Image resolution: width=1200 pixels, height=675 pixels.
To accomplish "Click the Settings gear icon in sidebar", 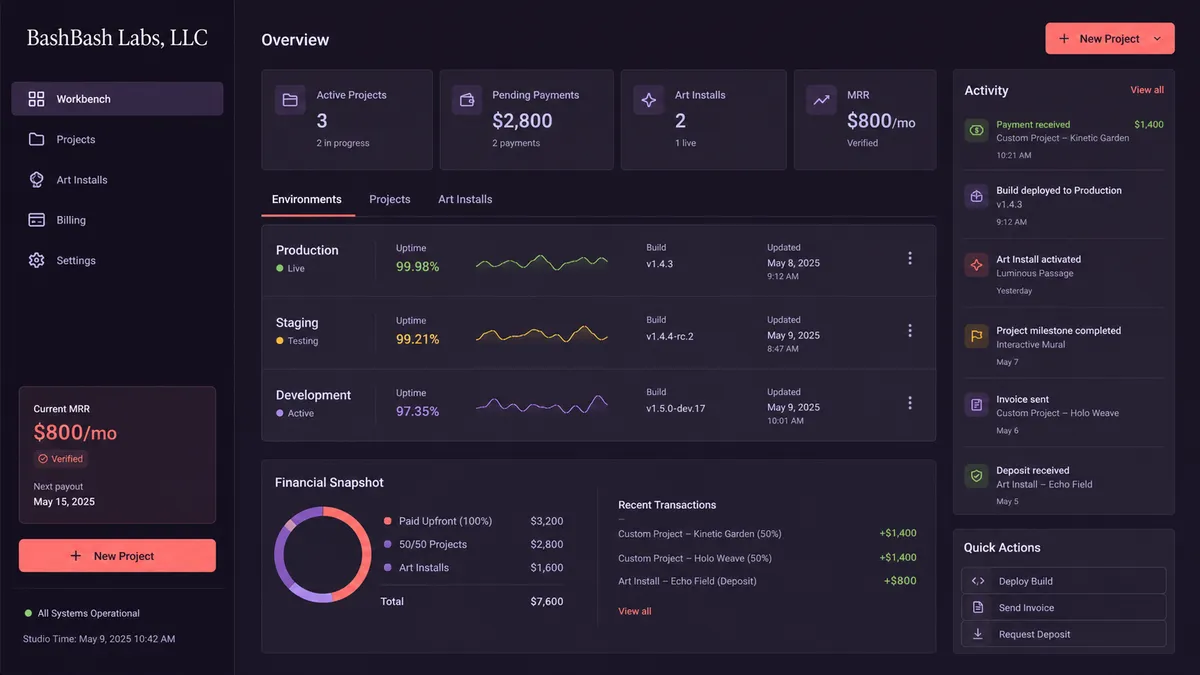I will point(36,260).
